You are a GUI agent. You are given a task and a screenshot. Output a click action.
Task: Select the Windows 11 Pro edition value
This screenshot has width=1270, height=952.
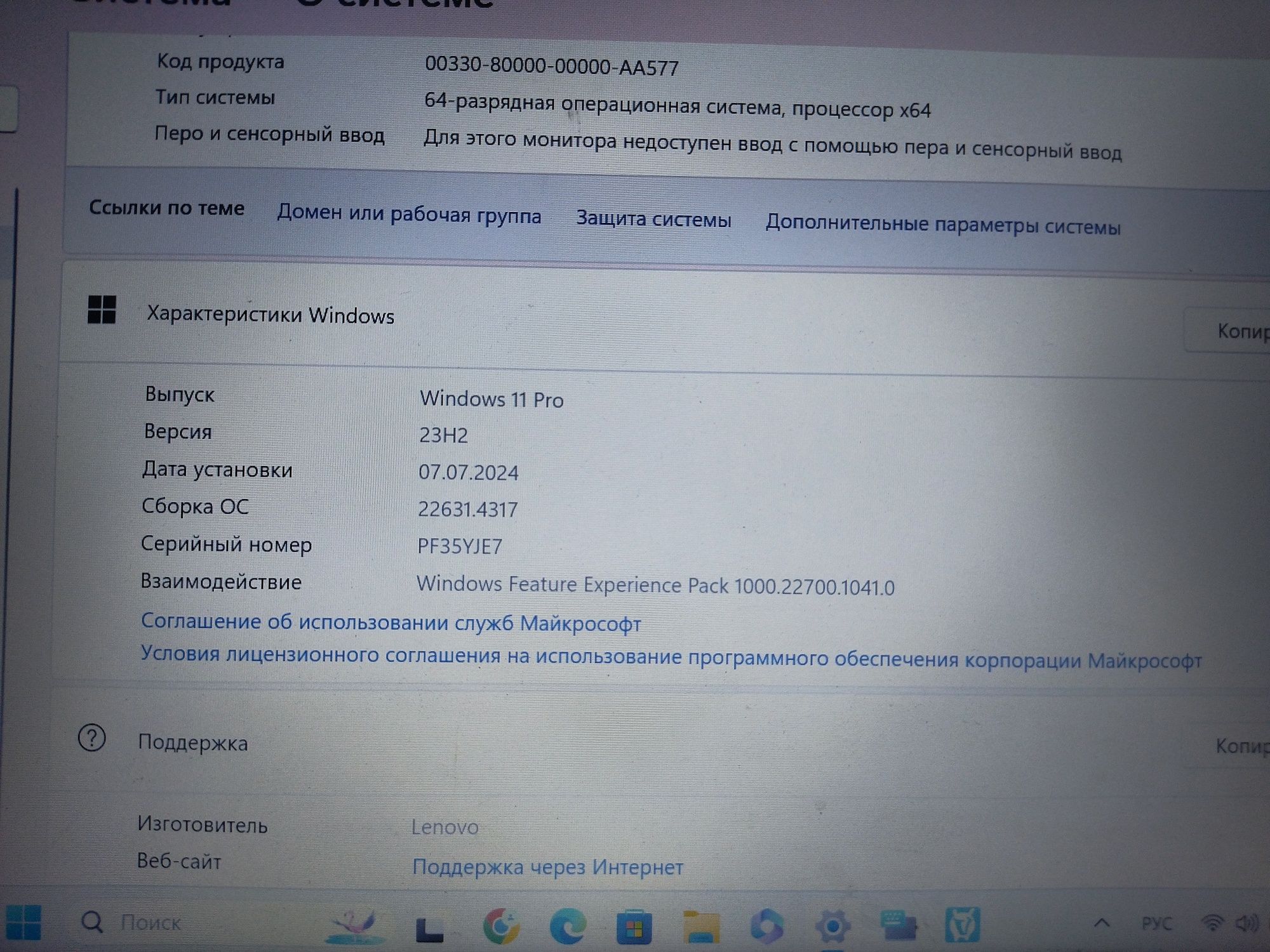click(491, 399)
